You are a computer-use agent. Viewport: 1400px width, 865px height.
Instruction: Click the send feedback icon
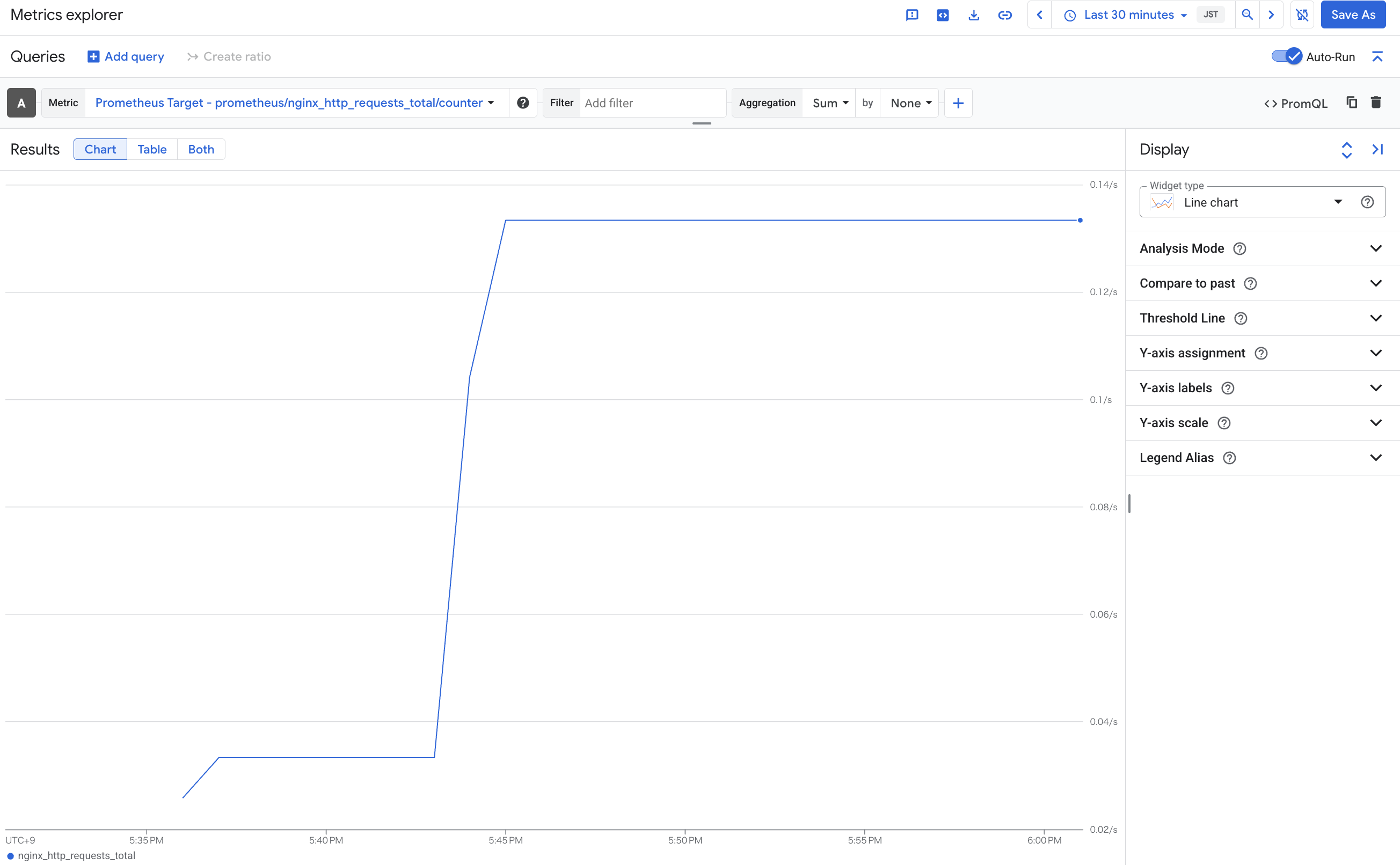tap(912, 15)
